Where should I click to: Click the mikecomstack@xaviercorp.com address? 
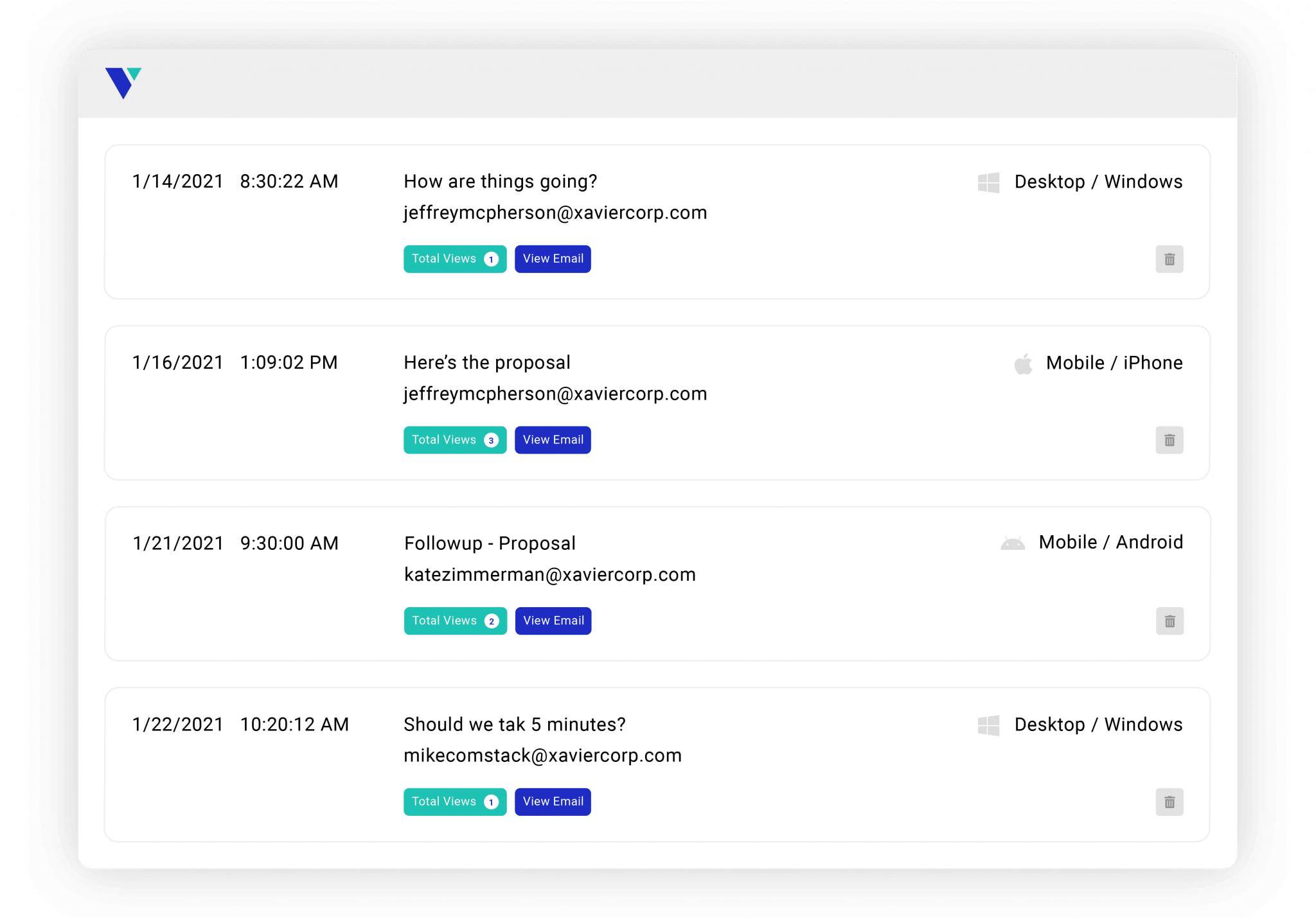tap(542, 755)
